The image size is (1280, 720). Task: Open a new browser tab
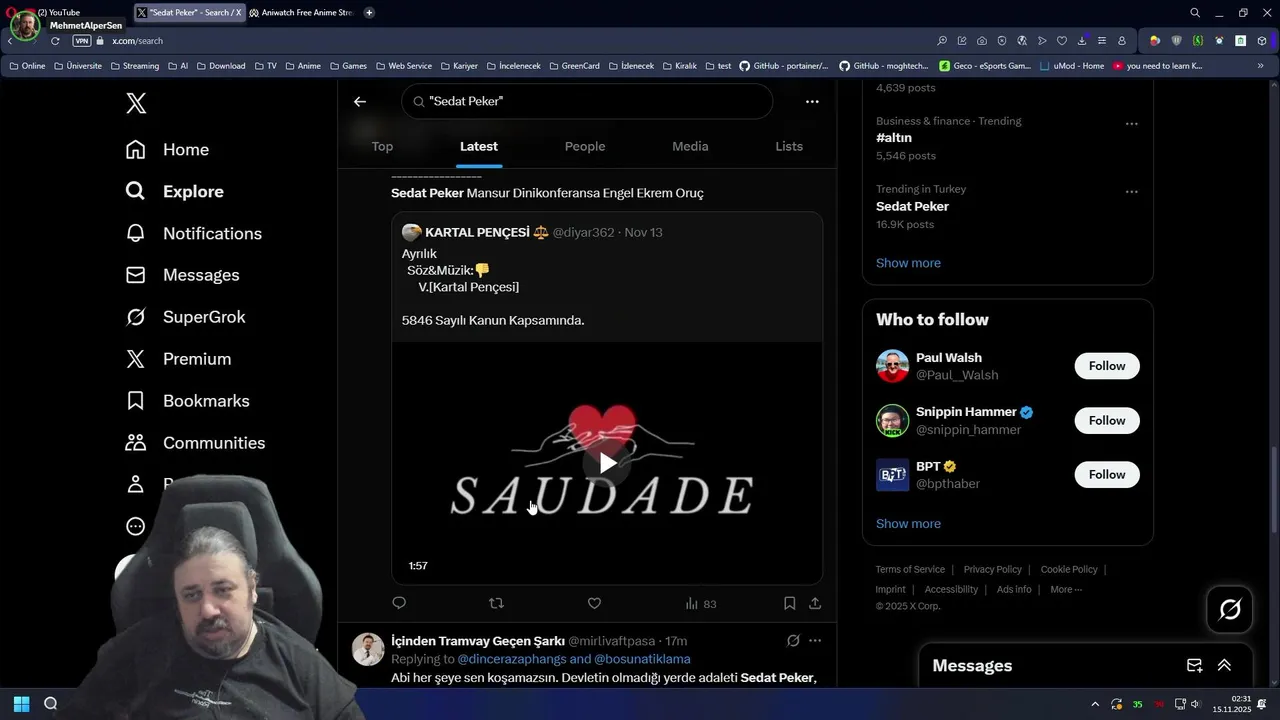(x=369, y=12)
